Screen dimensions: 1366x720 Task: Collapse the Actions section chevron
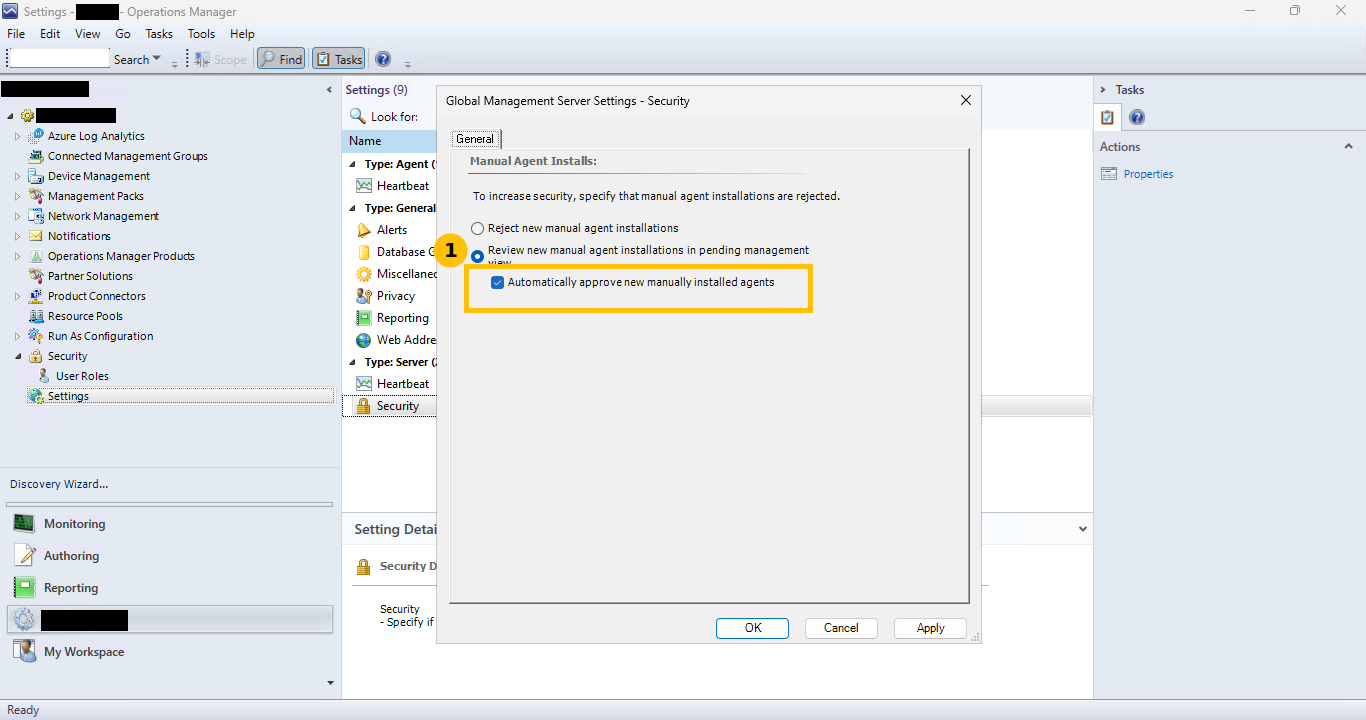coord(1348,147)
